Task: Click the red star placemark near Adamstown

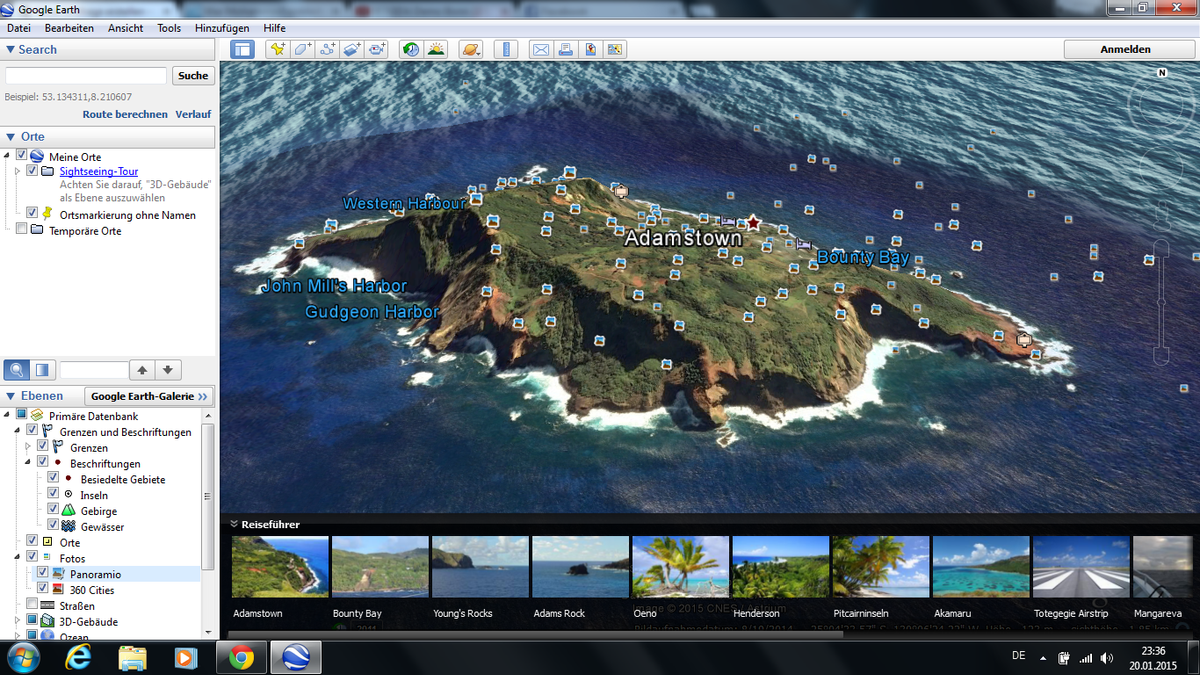Action: 753,223
